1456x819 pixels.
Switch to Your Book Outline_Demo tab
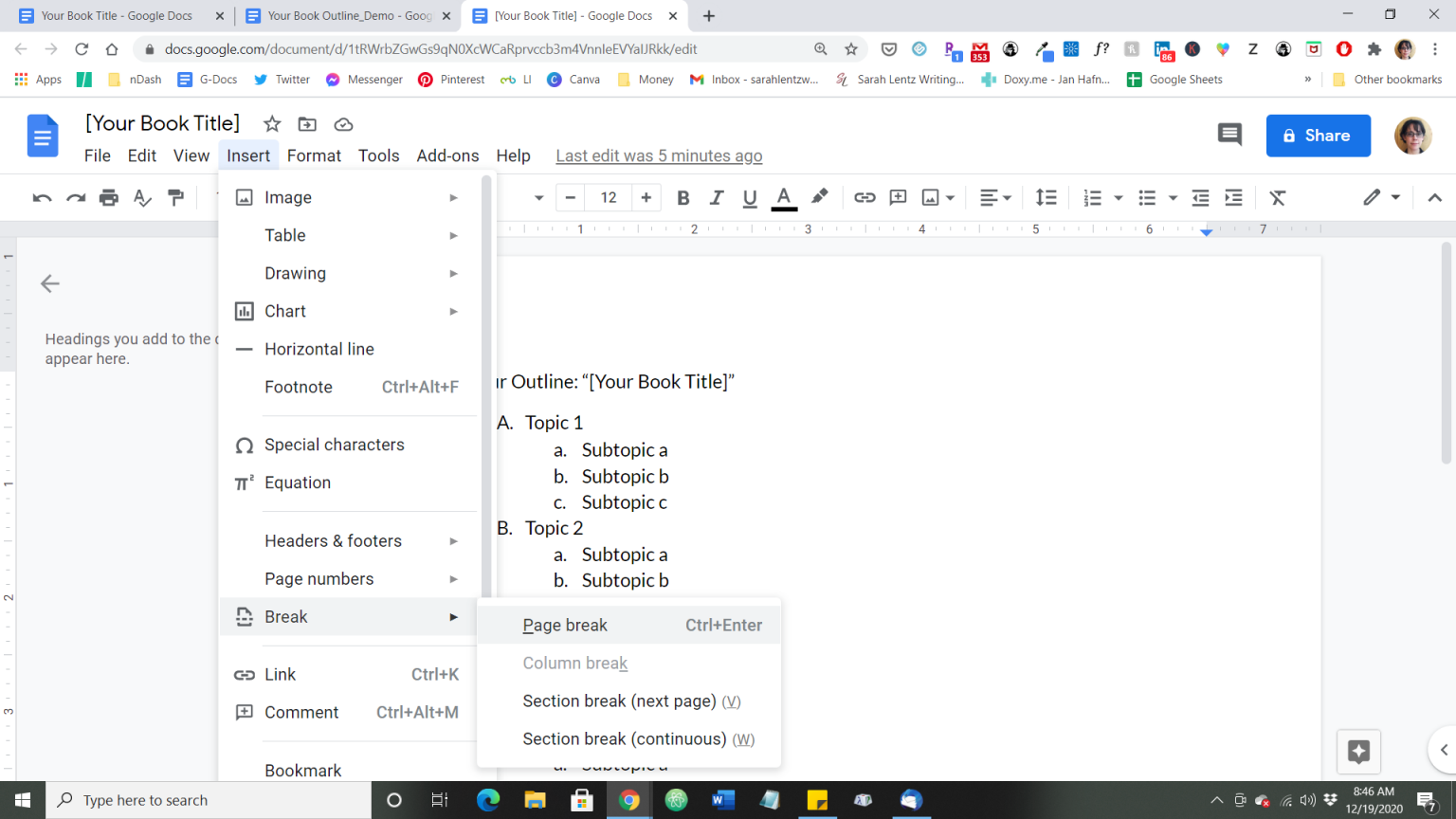tap(348, 16)
